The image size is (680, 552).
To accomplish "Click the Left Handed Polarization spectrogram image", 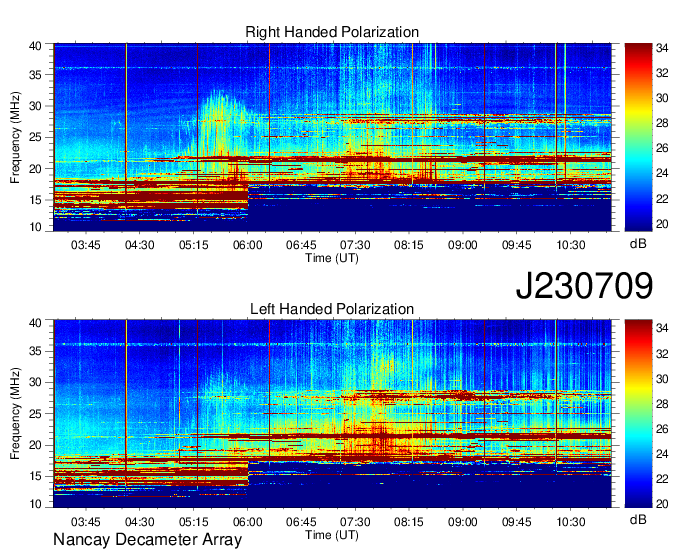I will point(332,414).
